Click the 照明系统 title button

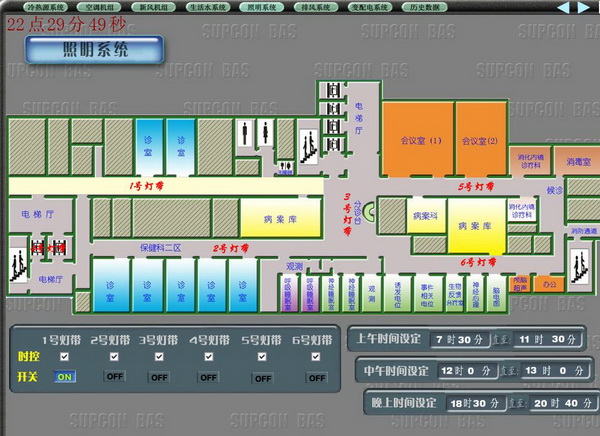click(95, 50)
